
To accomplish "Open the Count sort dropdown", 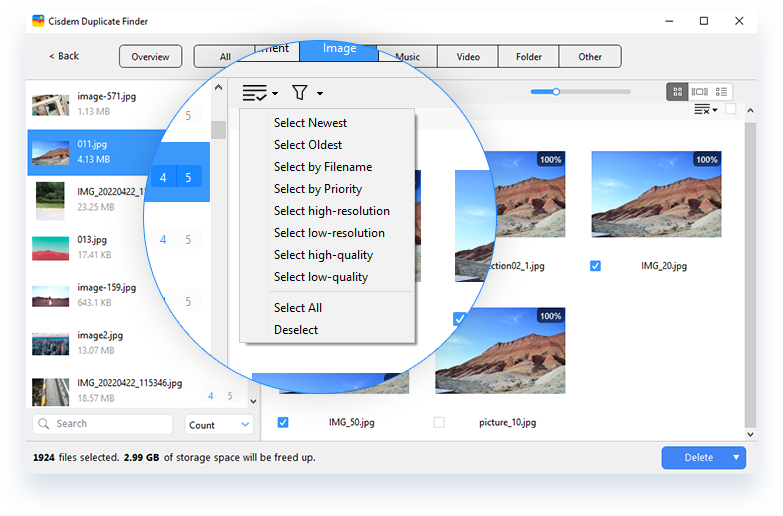I will click(x=218, y=425).
